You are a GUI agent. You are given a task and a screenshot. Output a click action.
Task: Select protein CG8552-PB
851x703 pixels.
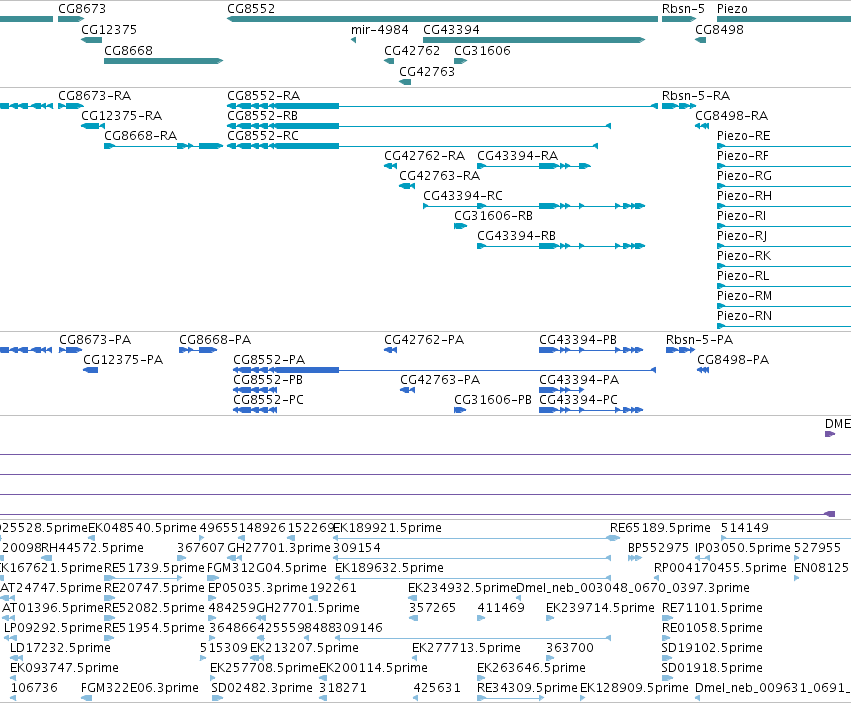tap(268, 380)
